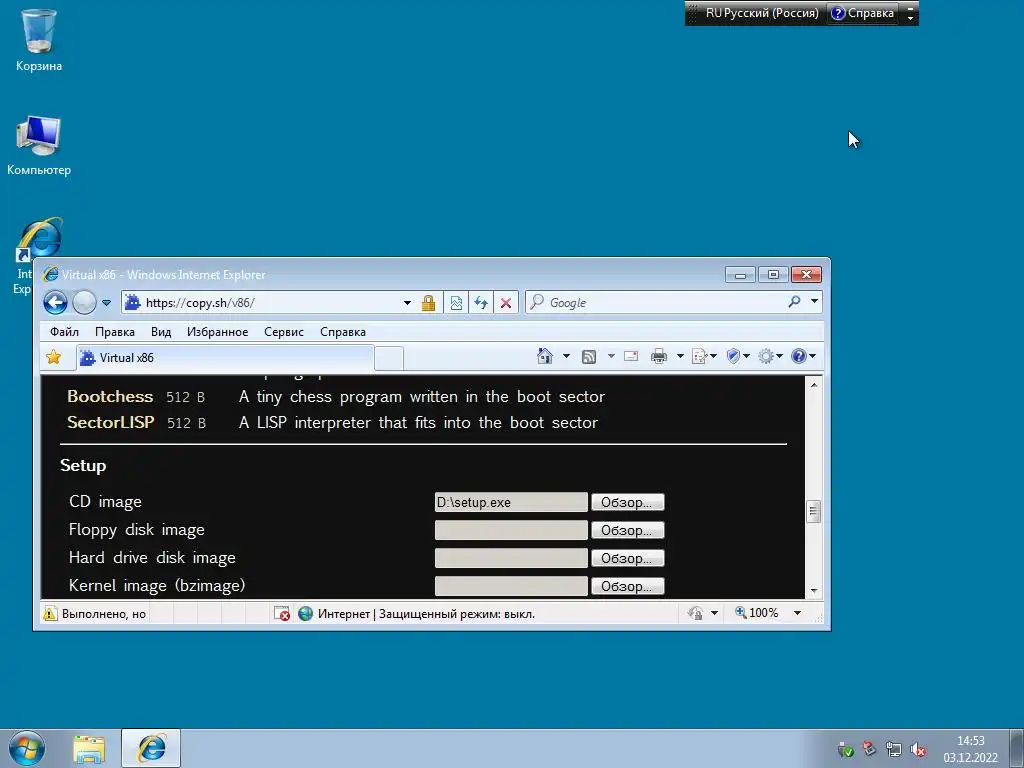Click the search magnifier button

[794, 302]
